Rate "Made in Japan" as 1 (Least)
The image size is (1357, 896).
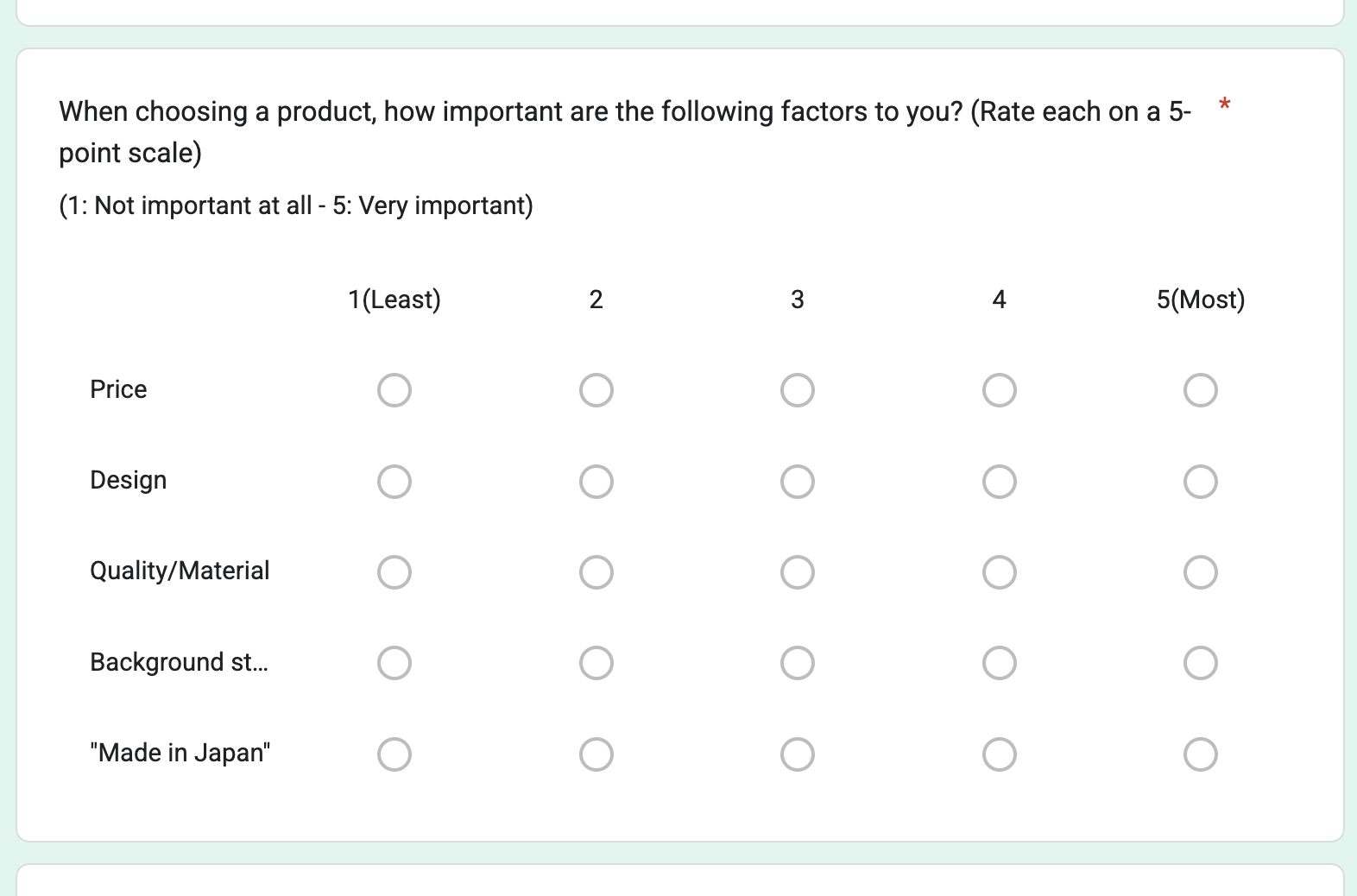click(x=394, y=754)
